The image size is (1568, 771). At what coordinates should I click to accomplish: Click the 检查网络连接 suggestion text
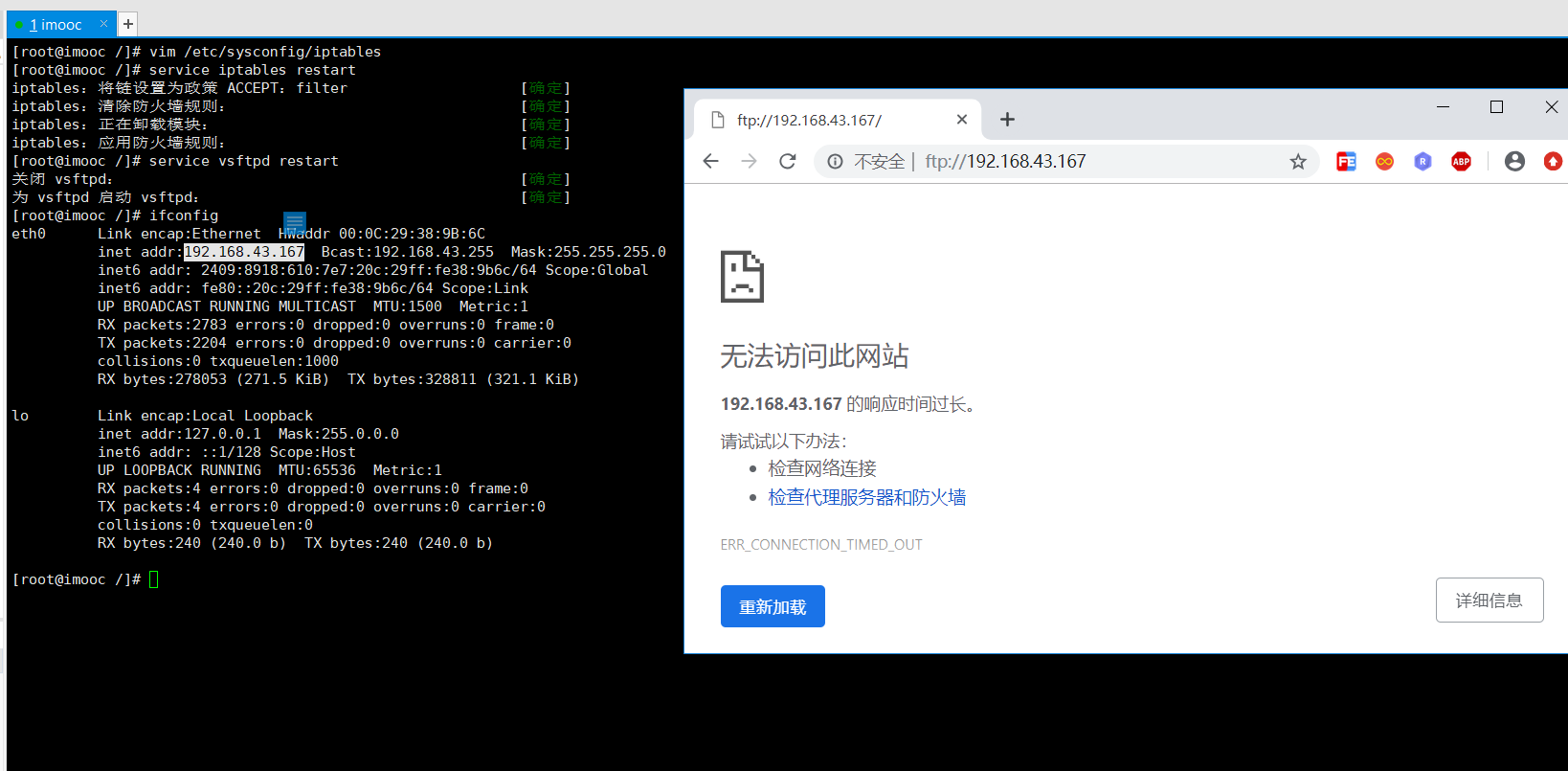click(822, 468)
